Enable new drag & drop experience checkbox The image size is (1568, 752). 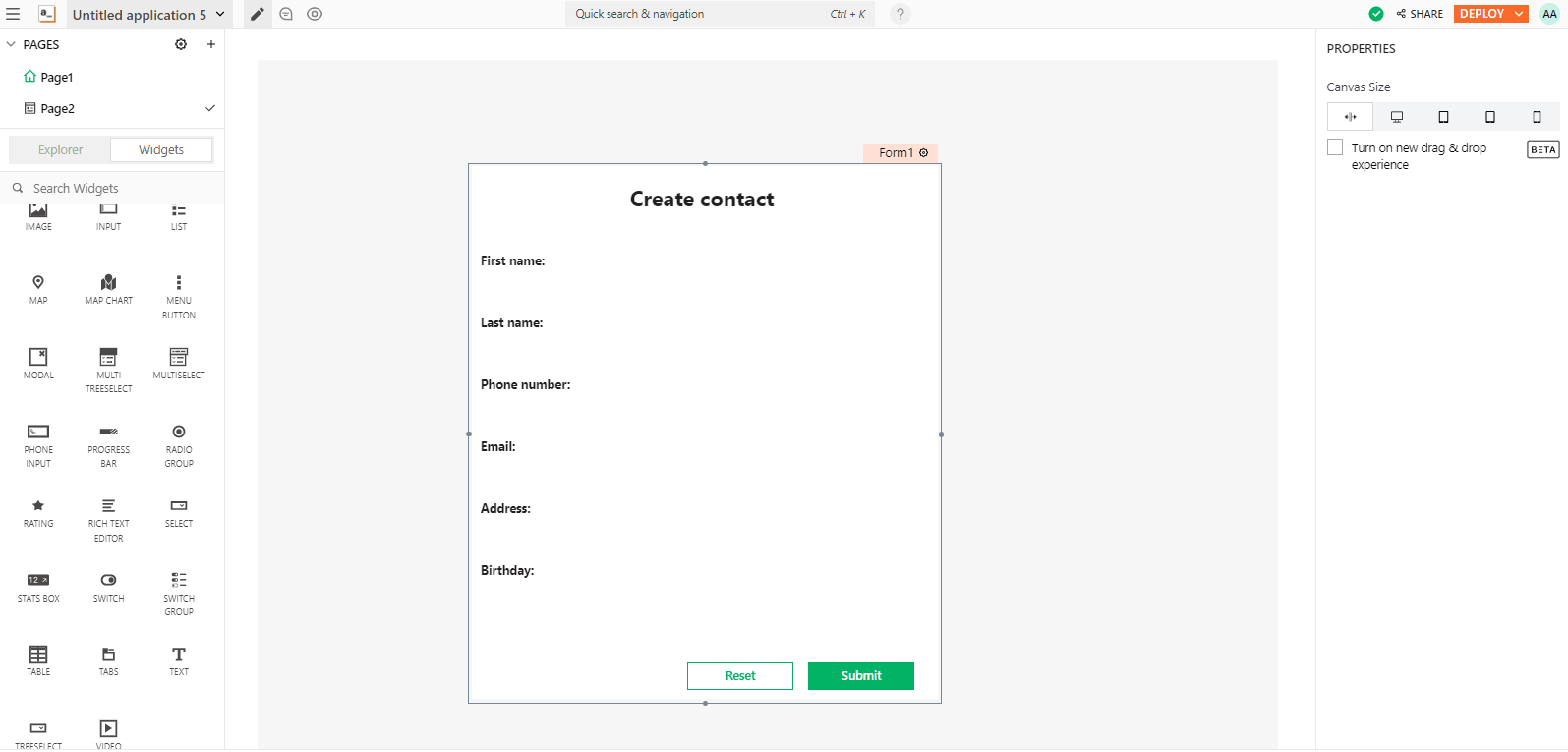[1335, 147]
